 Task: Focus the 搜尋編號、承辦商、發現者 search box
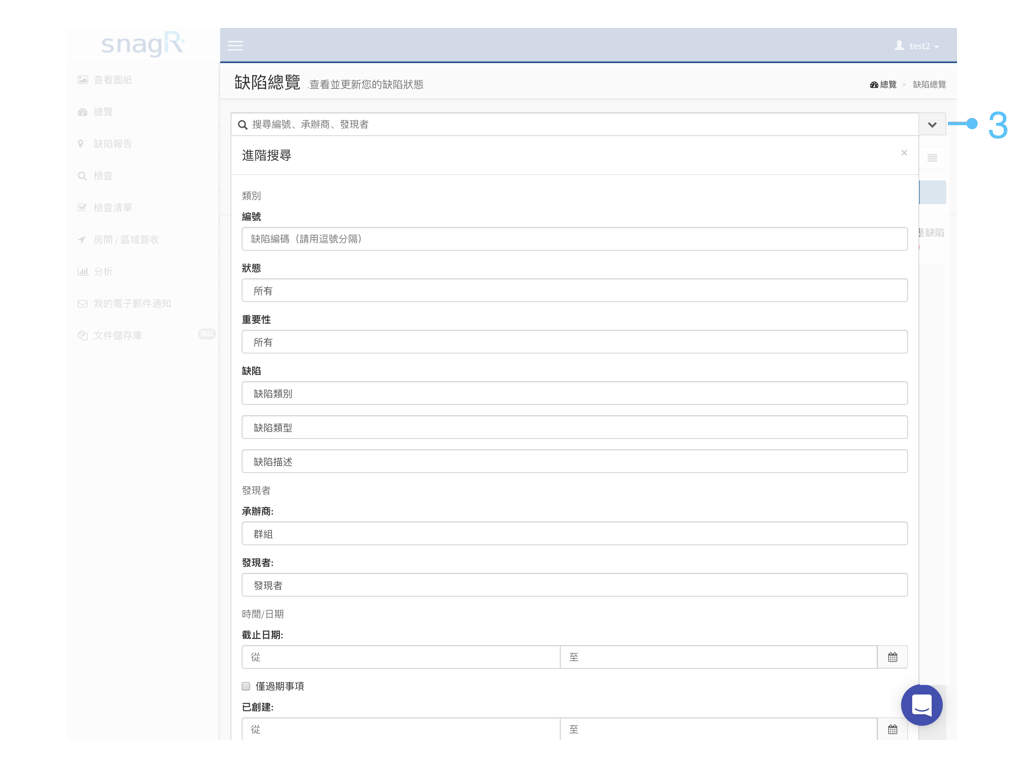pos(575,125)
